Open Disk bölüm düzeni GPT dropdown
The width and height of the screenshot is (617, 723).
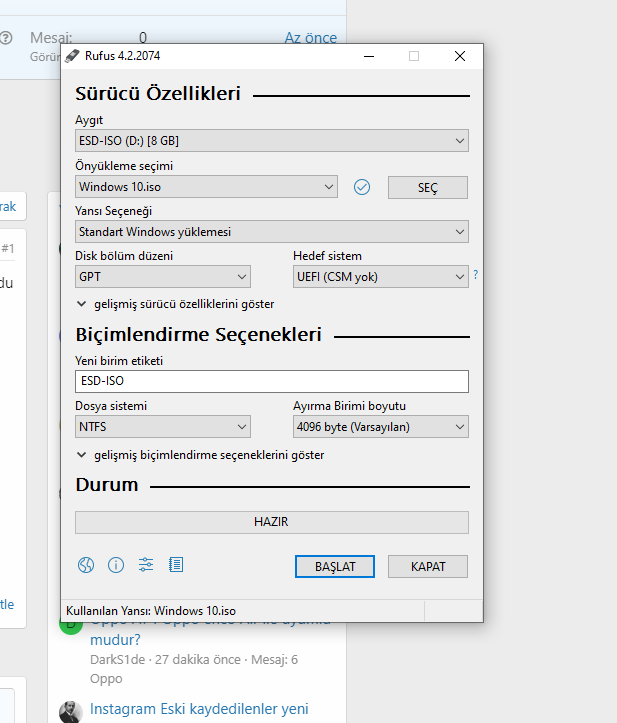pyautogui.click(x=163, y=277)
